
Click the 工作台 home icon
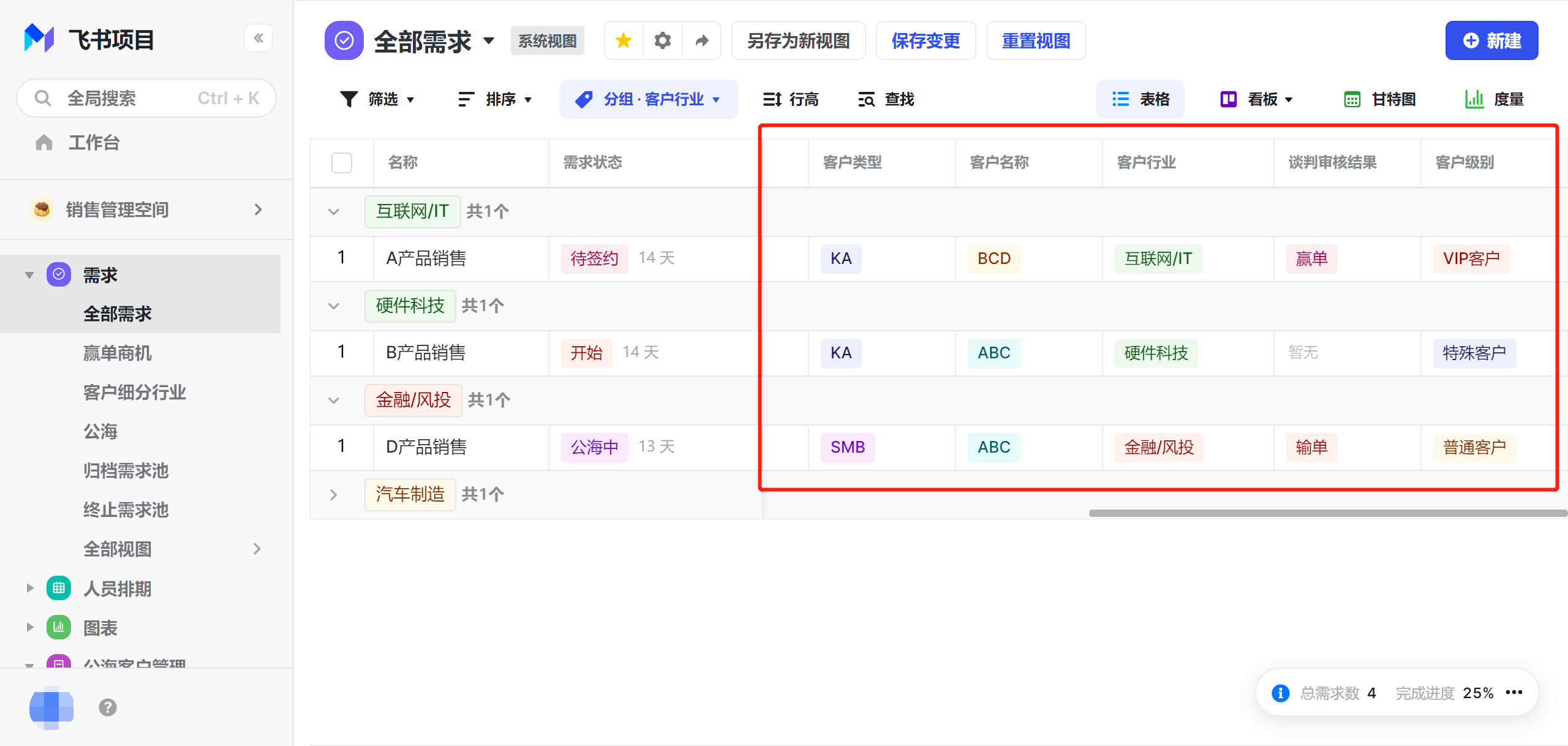(x=44, y=143)
